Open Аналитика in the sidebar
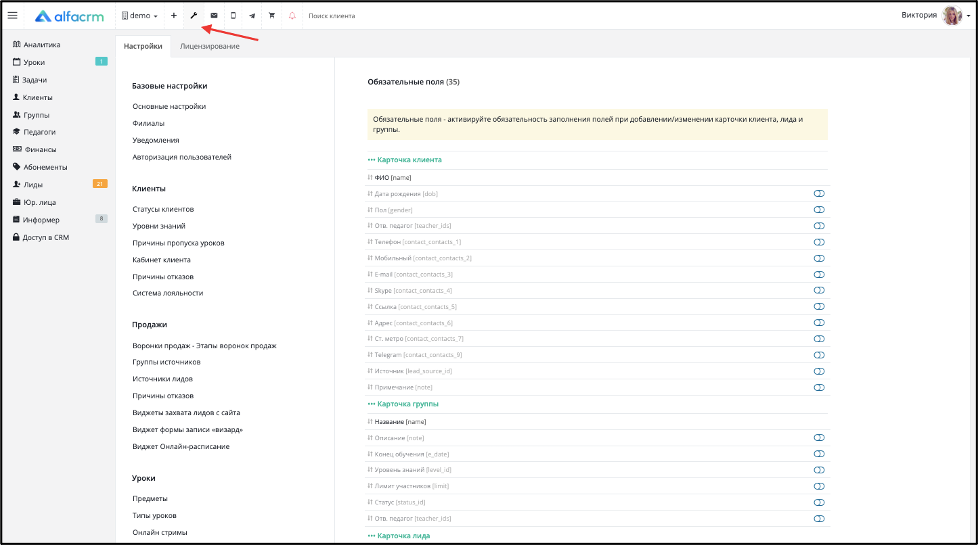 [x=37, y=44]
